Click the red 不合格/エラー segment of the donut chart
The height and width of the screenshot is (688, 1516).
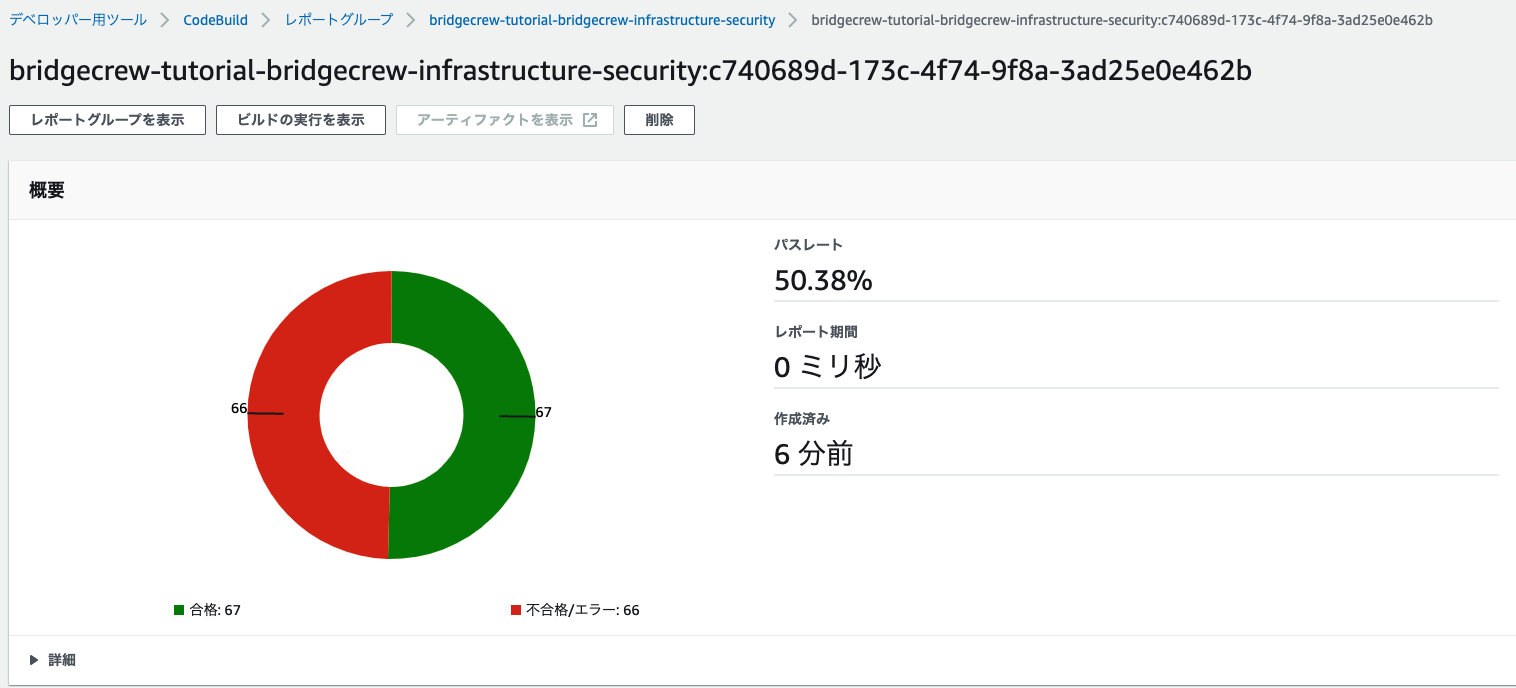click(285, 415)
